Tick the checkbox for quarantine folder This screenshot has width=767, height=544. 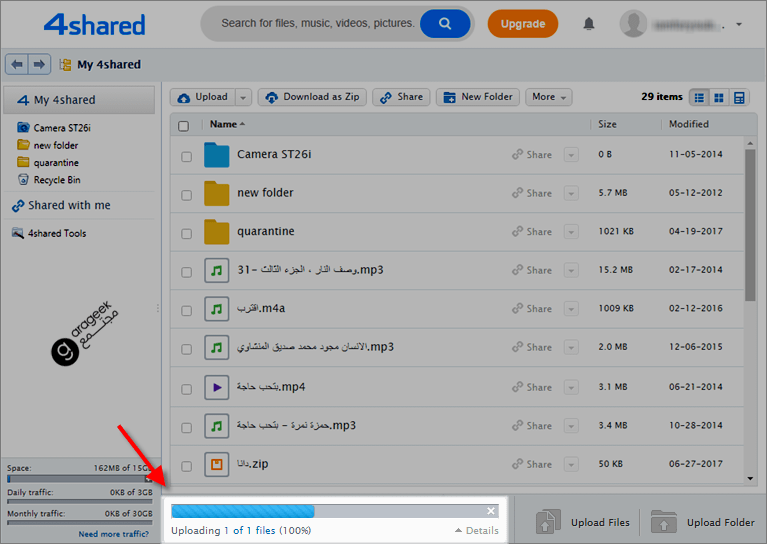coord(186,233)
